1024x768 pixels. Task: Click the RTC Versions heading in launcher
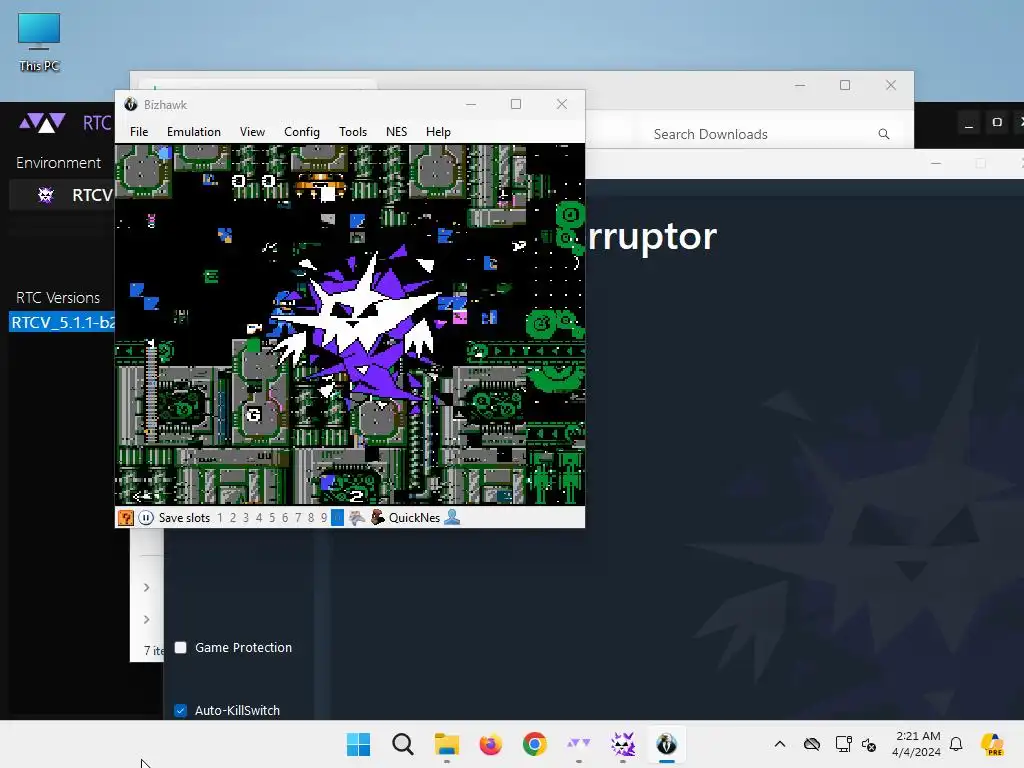pos(58,298)
